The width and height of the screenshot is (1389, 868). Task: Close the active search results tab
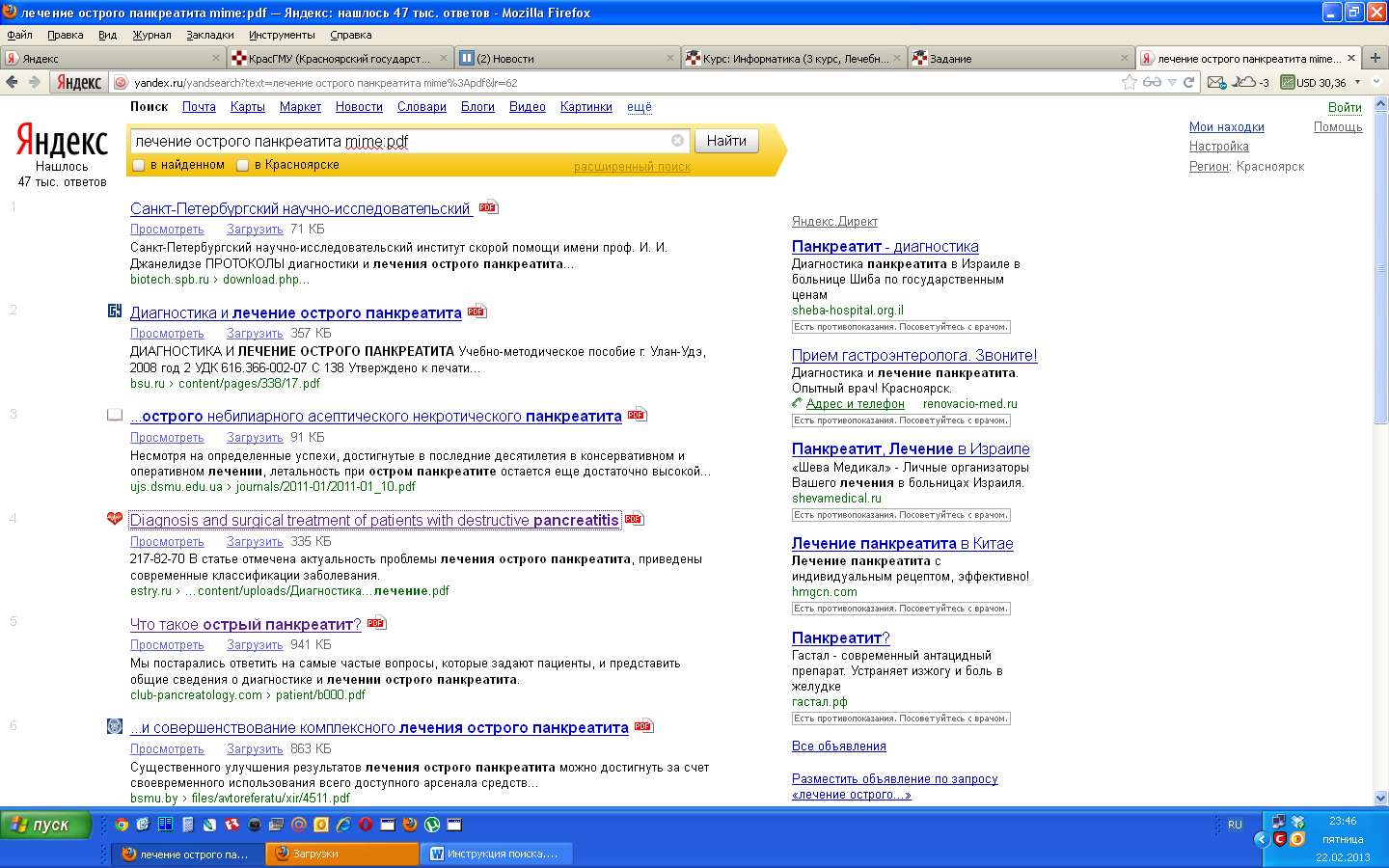tap(1351, 58)
